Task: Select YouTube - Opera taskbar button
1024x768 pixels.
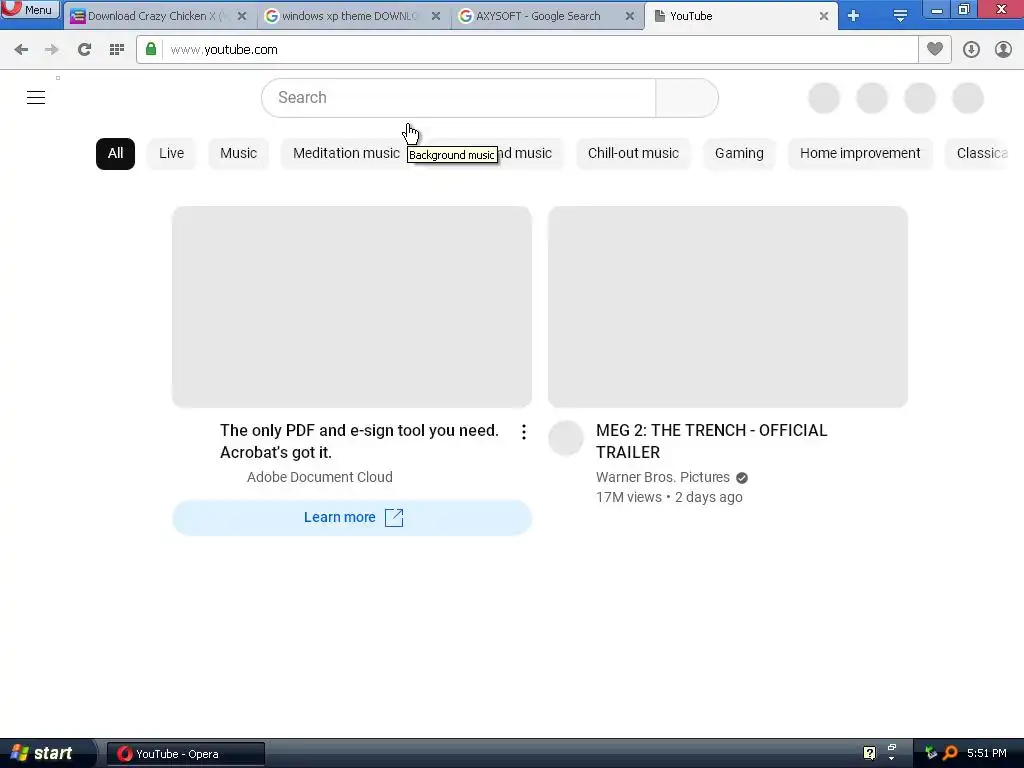Action: (185, 754)
